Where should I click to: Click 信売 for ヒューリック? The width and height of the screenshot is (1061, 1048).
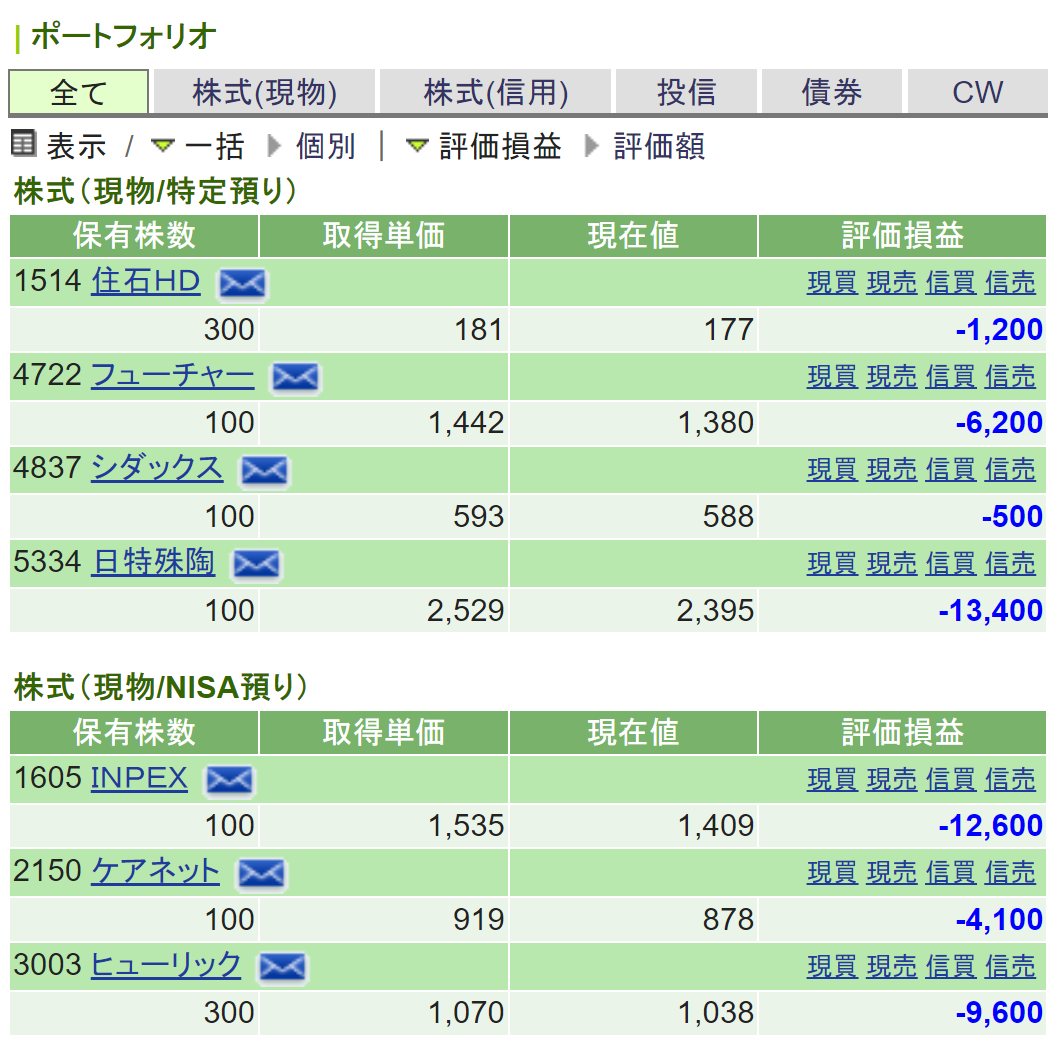click(x=1010, y=966)
